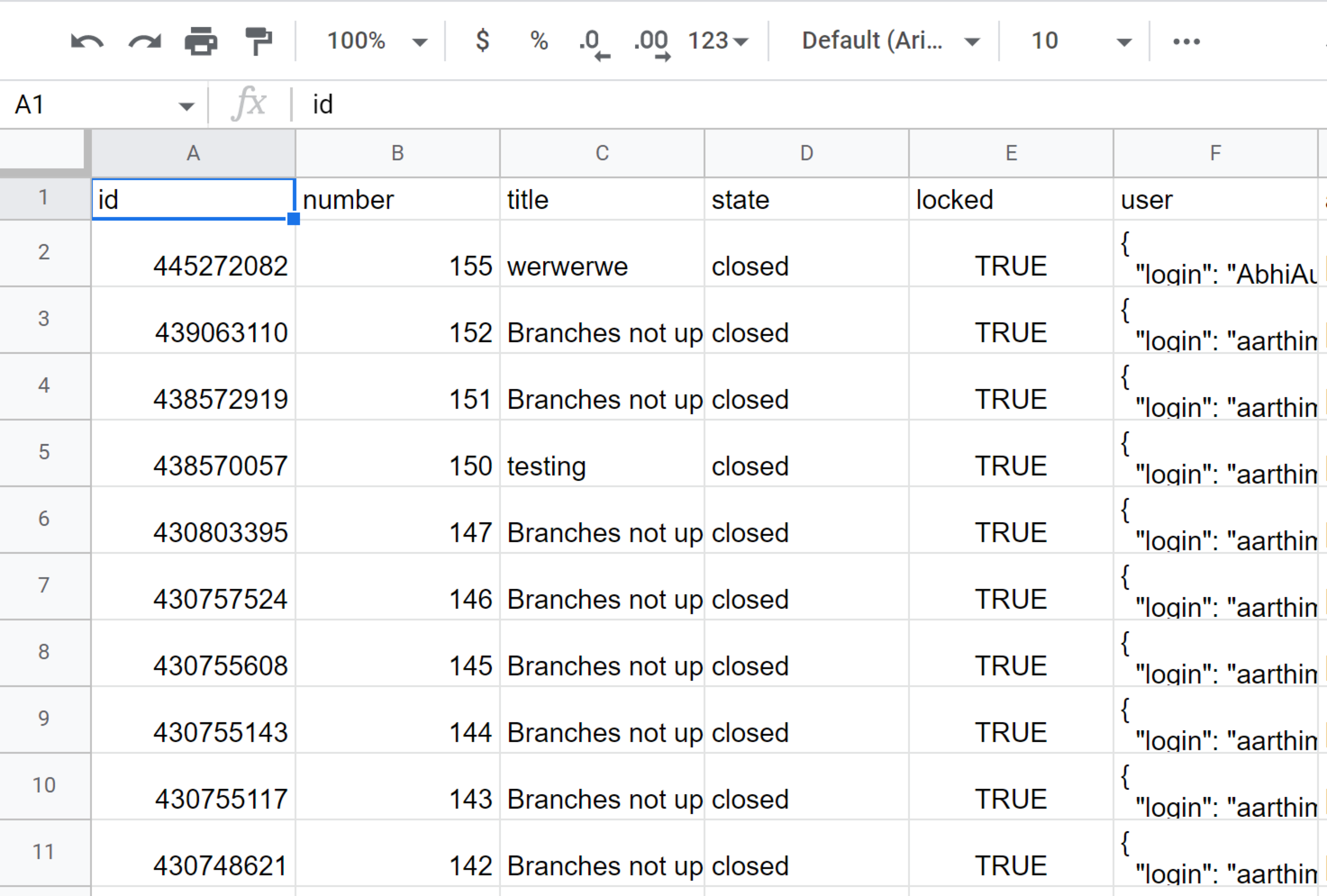
Task: Click the Print icon
Action: point(201,41)
